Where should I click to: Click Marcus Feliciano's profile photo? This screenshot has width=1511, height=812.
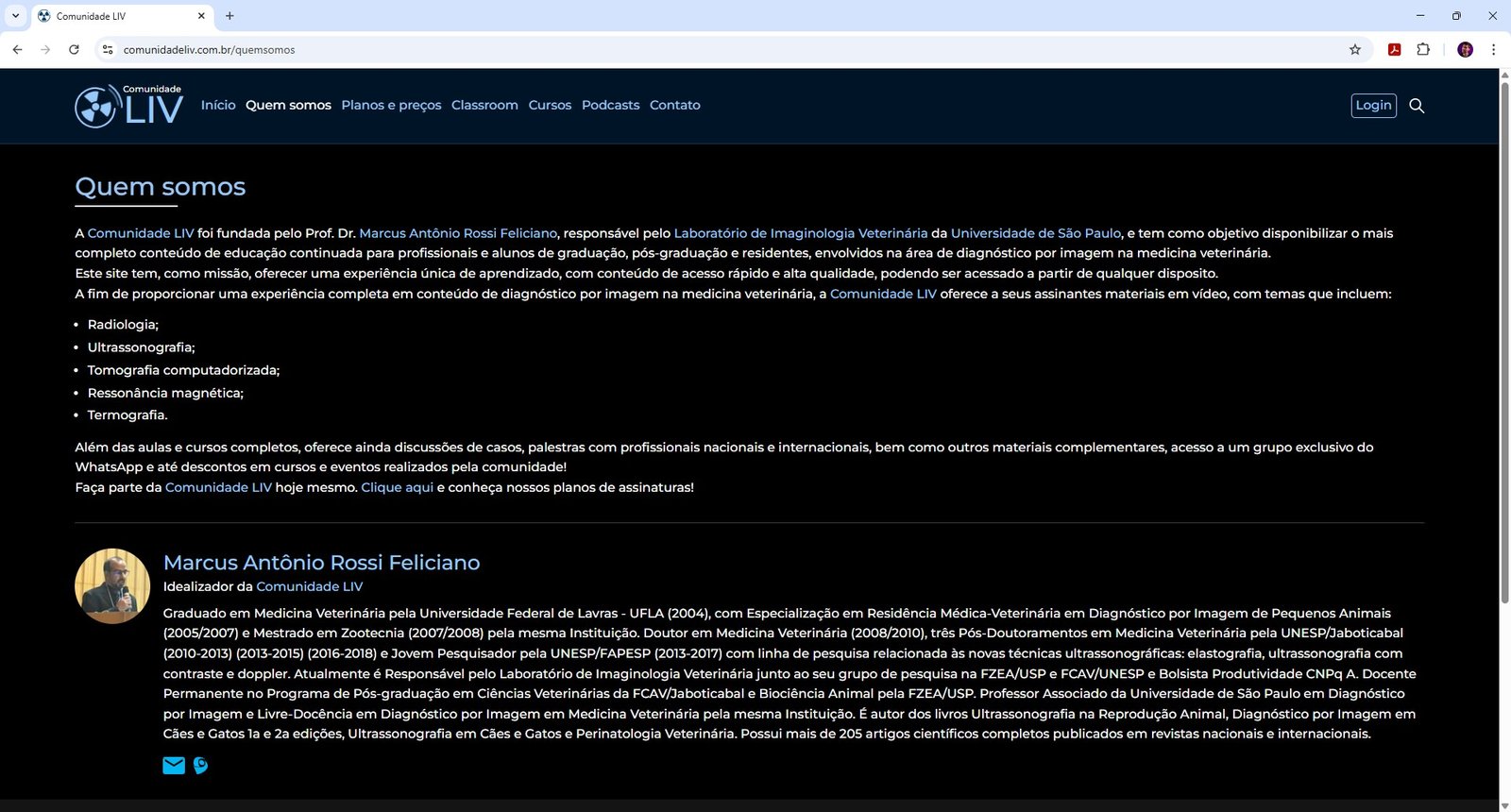112,586
